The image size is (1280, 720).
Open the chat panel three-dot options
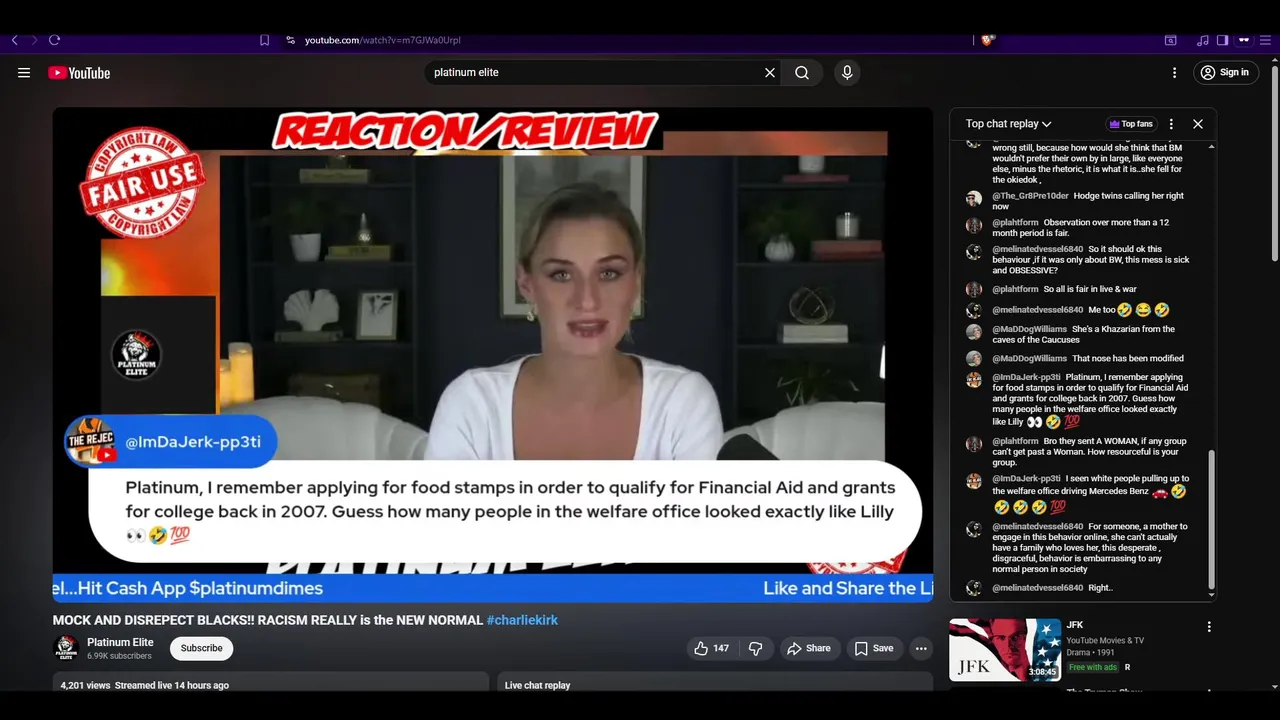tap(1171, 124)
